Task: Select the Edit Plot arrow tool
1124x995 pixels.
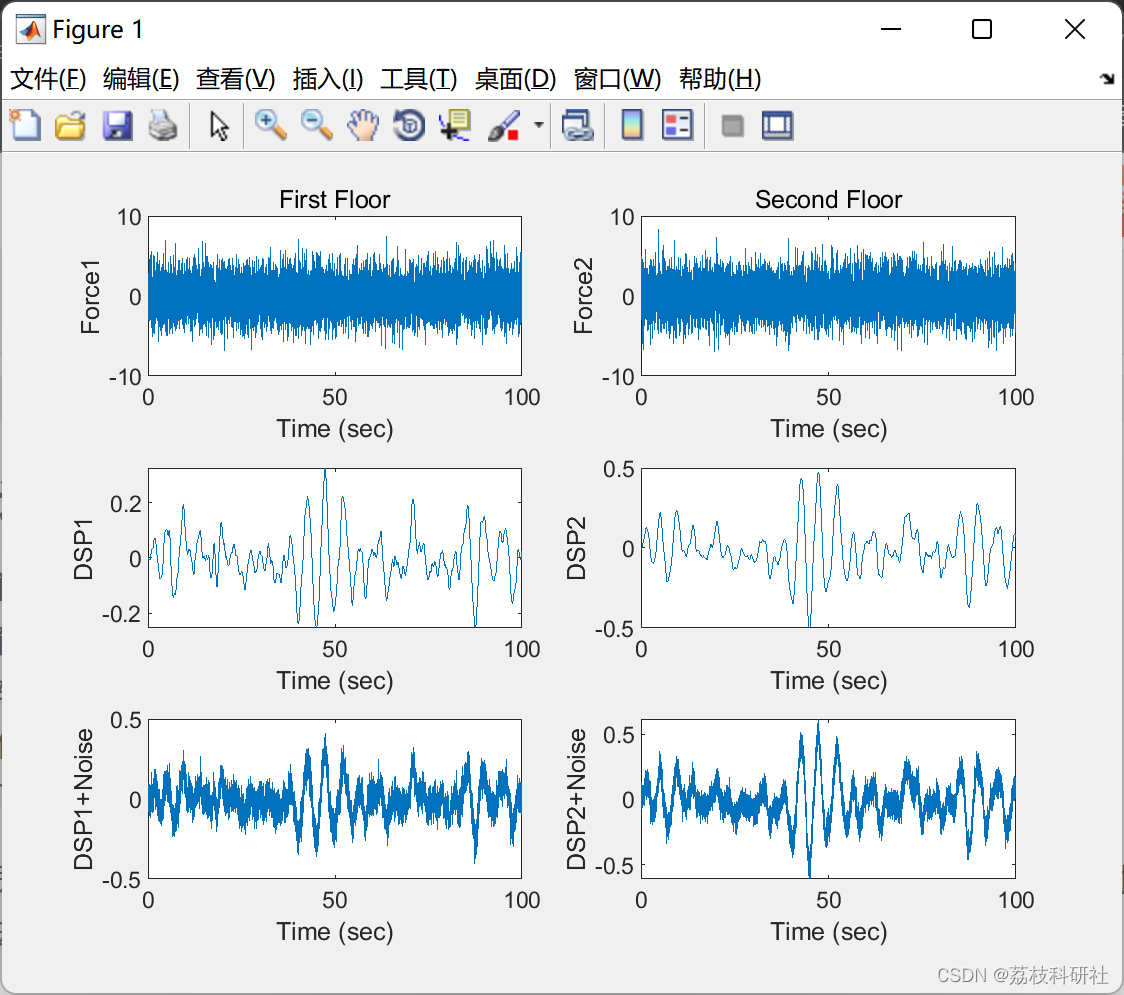Action: 219,125
